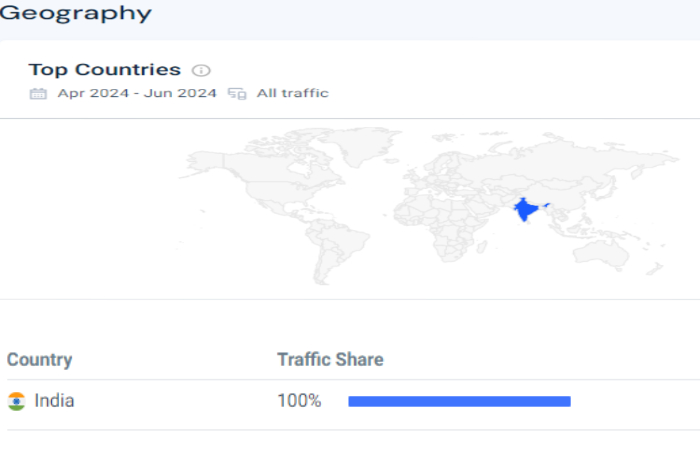Click the info icon beside Top Countries
Viewport: 700px width, 450px height.
(201, 70)
